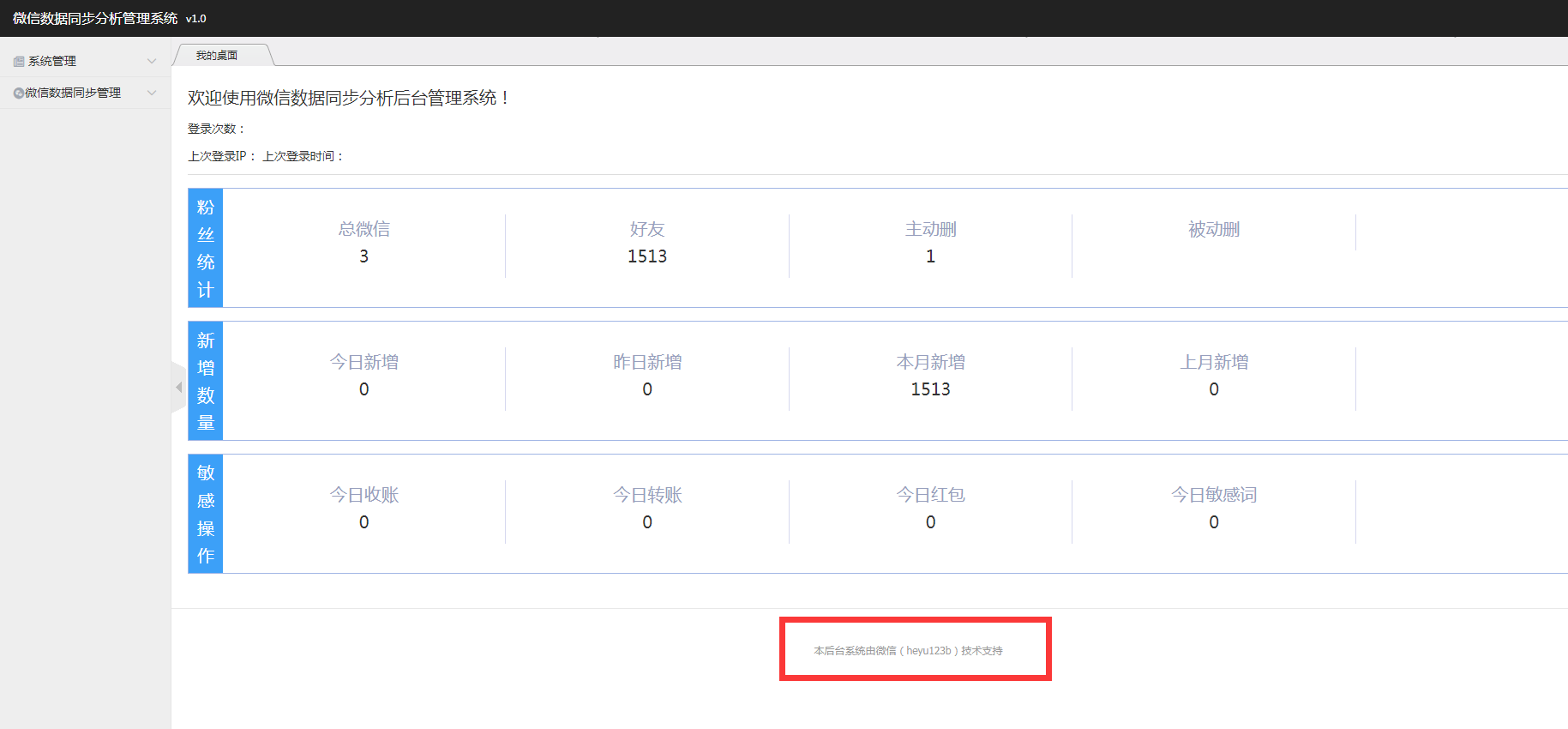Click the 敏感操作 section header
Screen dimensions: 1568x729
click(x=206, y=514)
